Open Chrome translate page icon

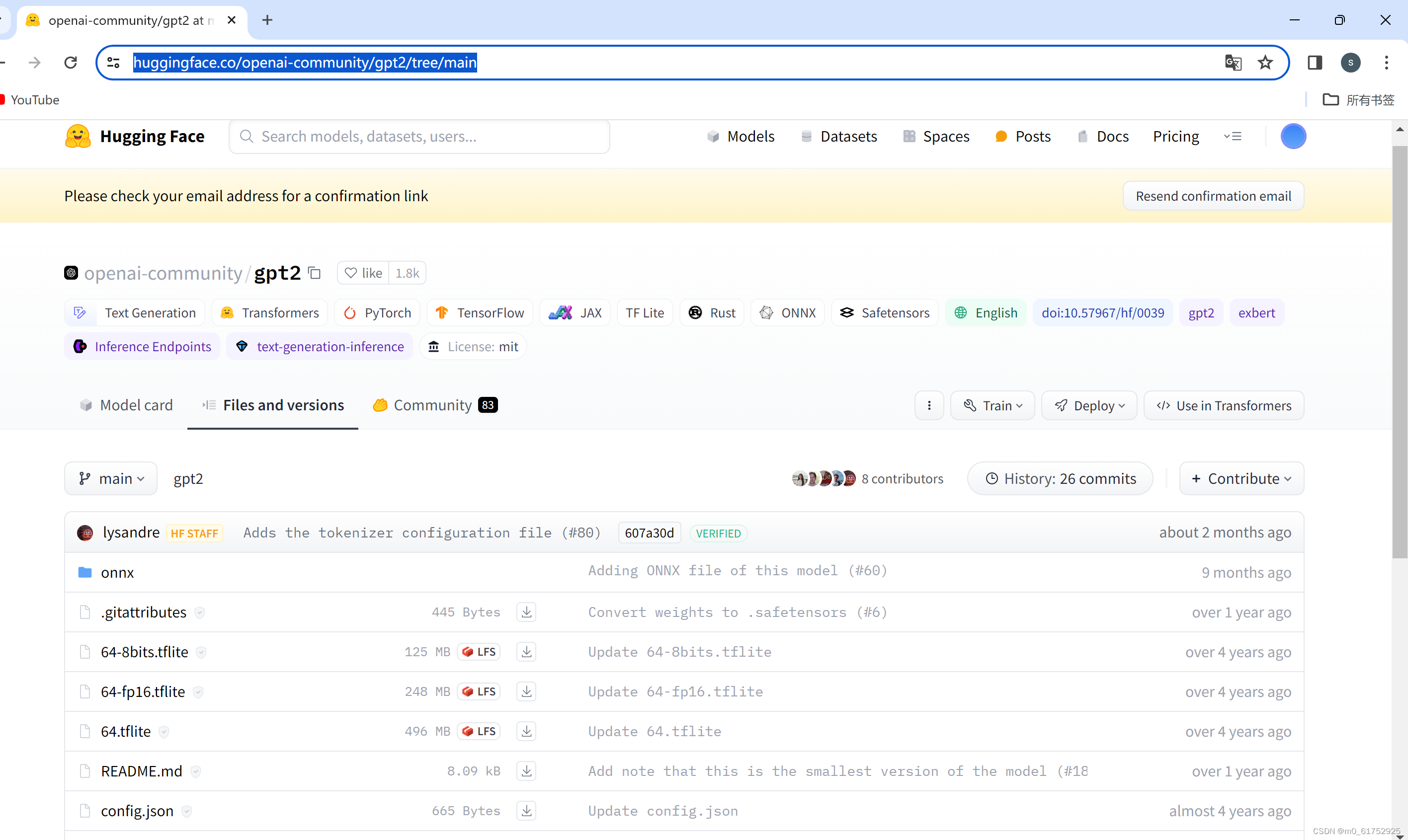(x=1233, y=62)
